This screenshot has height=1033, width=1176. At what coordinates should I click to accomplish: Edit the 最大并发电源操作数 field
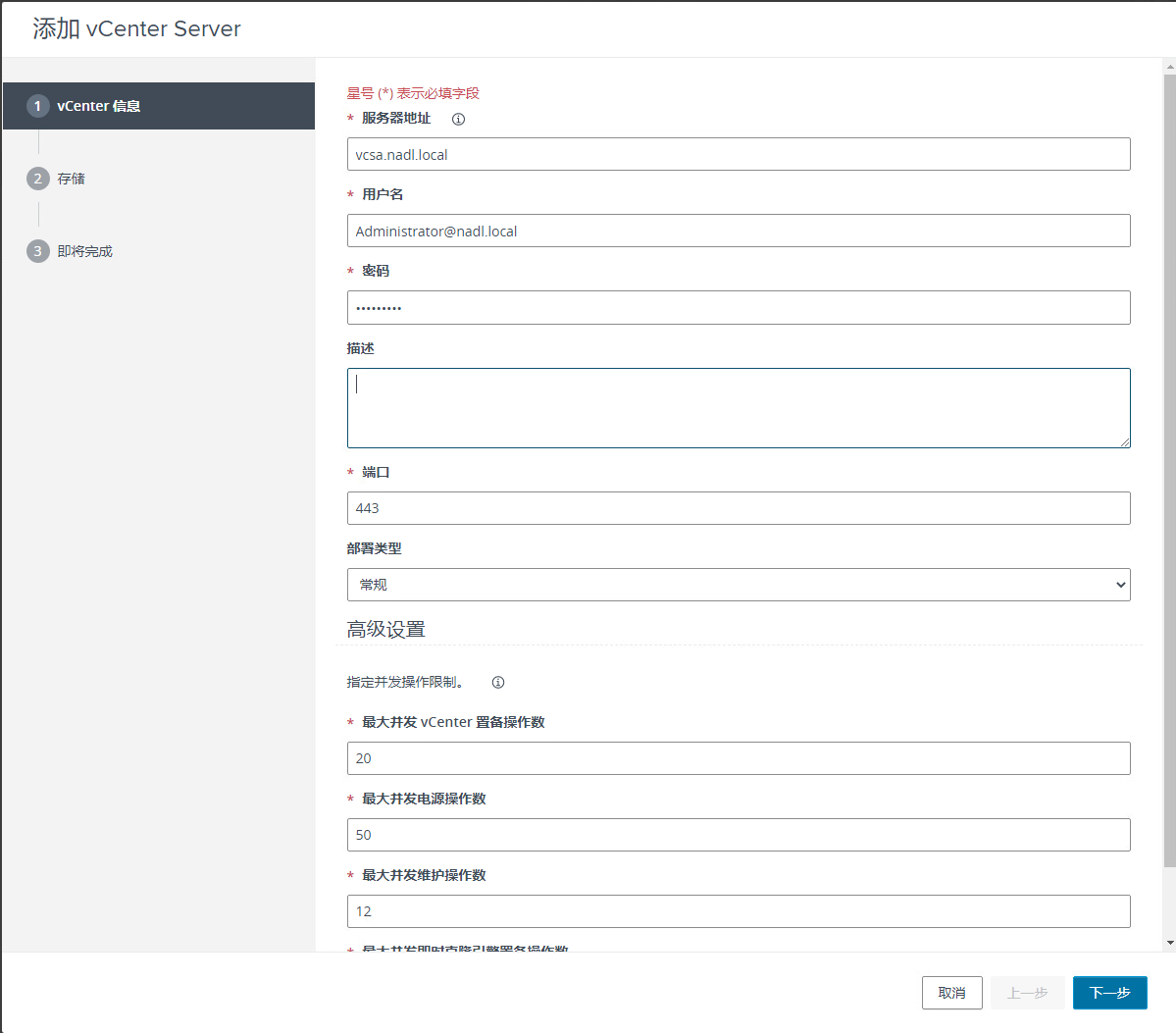(x=738, y=835)
